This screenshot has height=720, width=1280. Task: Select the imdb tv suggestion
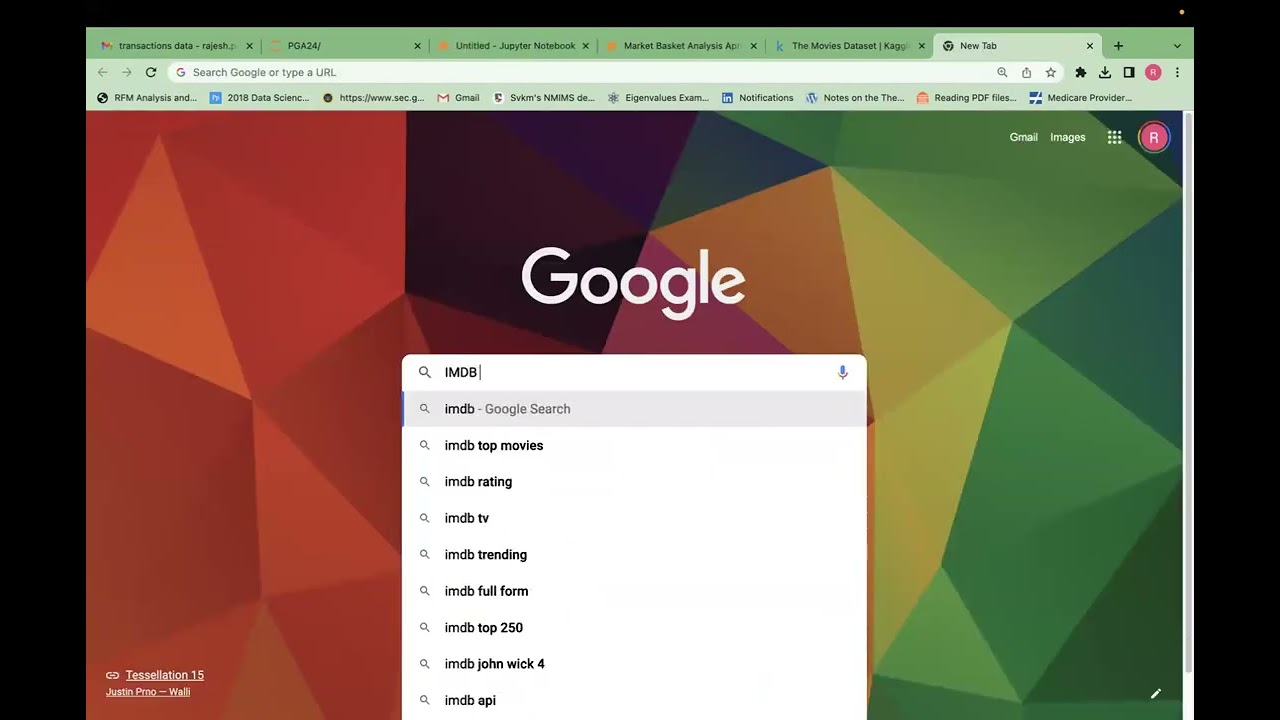(x=634, y=518)
